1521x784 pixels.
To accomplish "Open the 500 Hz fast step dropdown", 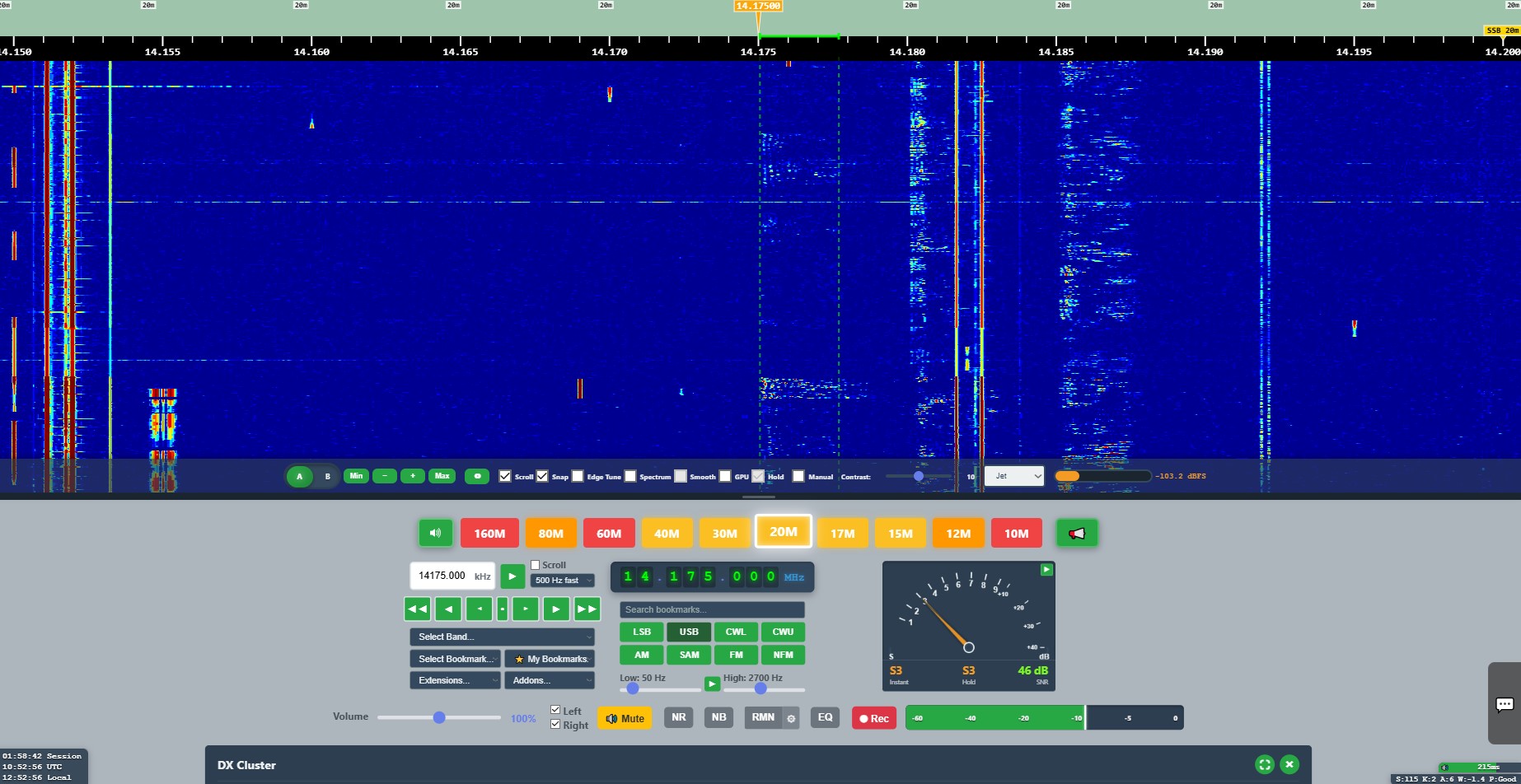I will coord(563,581).
